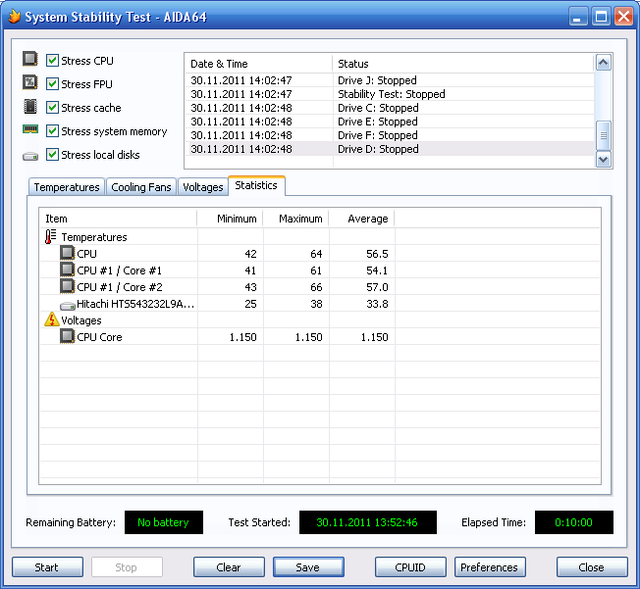Switch to the Temperatures tab

pyautogui.click(x=67, y=187)
